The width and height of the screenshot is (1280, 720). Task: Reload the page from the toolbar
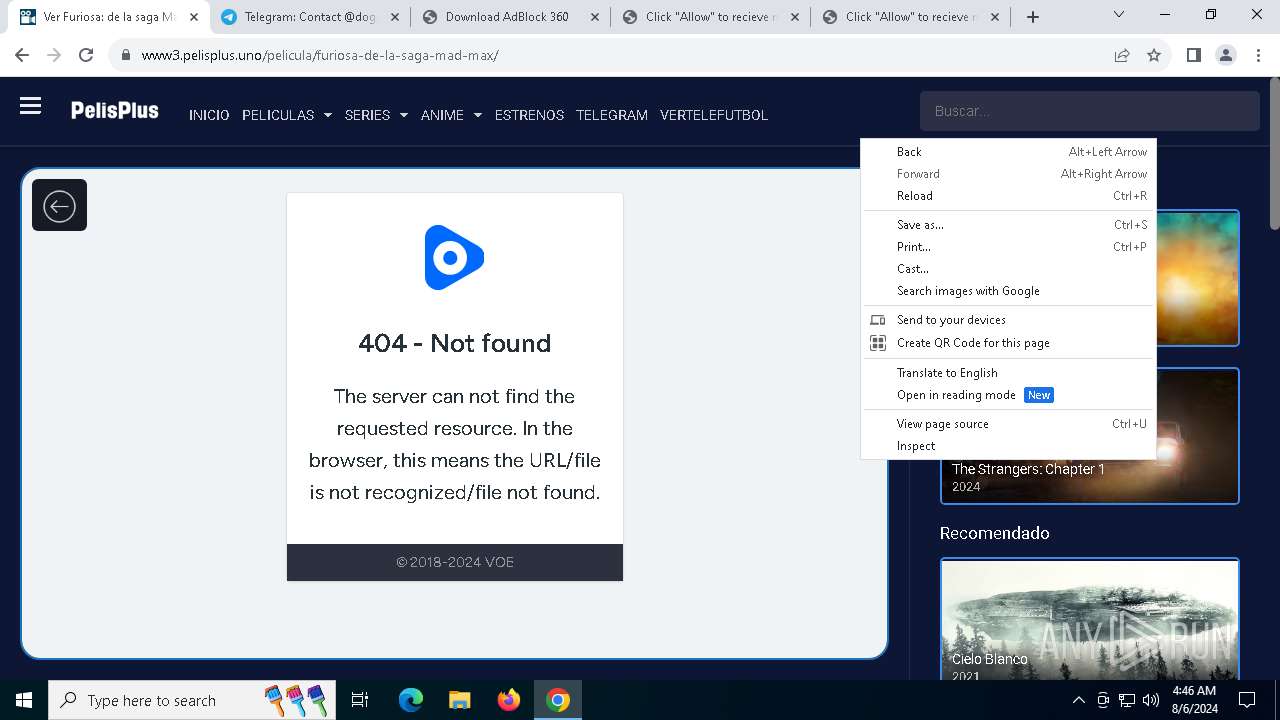[x=86, y=55]
